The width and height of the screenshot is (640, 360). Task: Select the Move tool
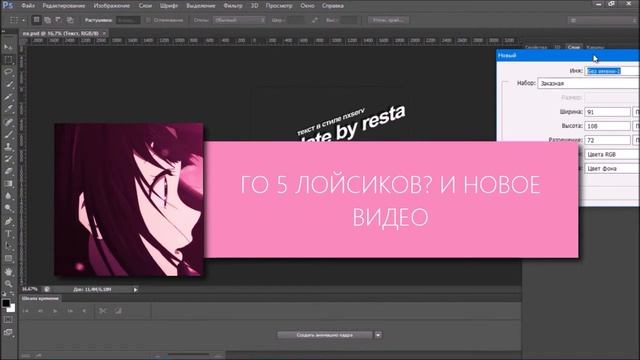8,47
